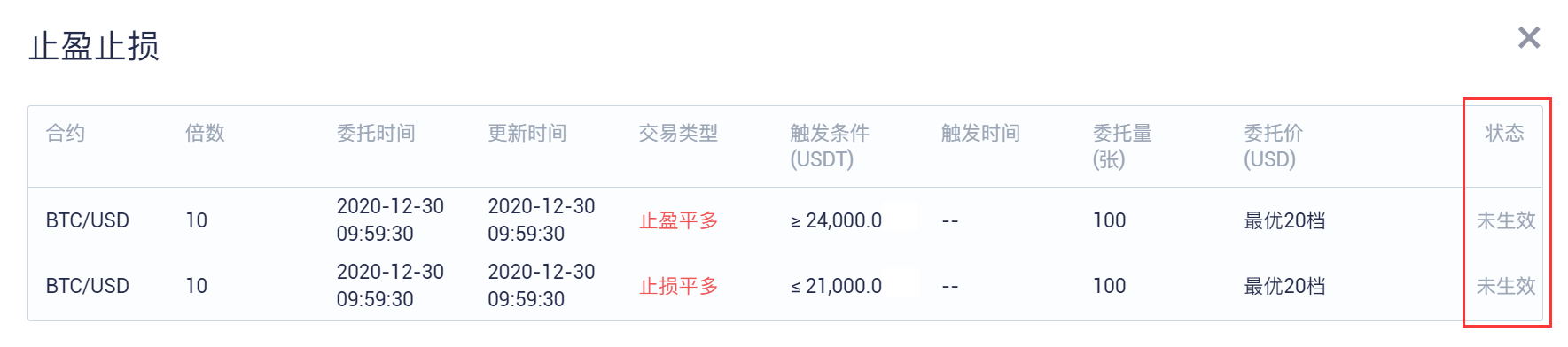Close the 止盈止损 dialog
1568x347 pixels.
point(1529,37)
